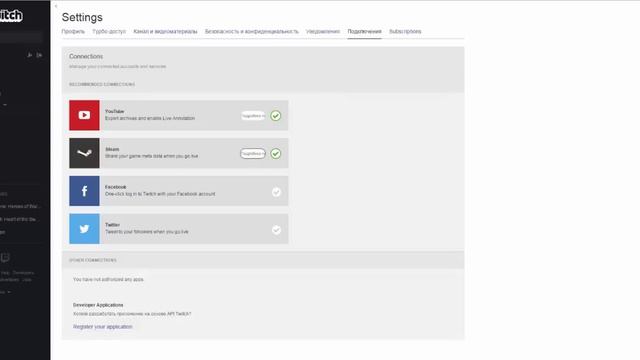Open the pill dropdown on Steam row
640x360 pixels.
click(x=253, y=153)
